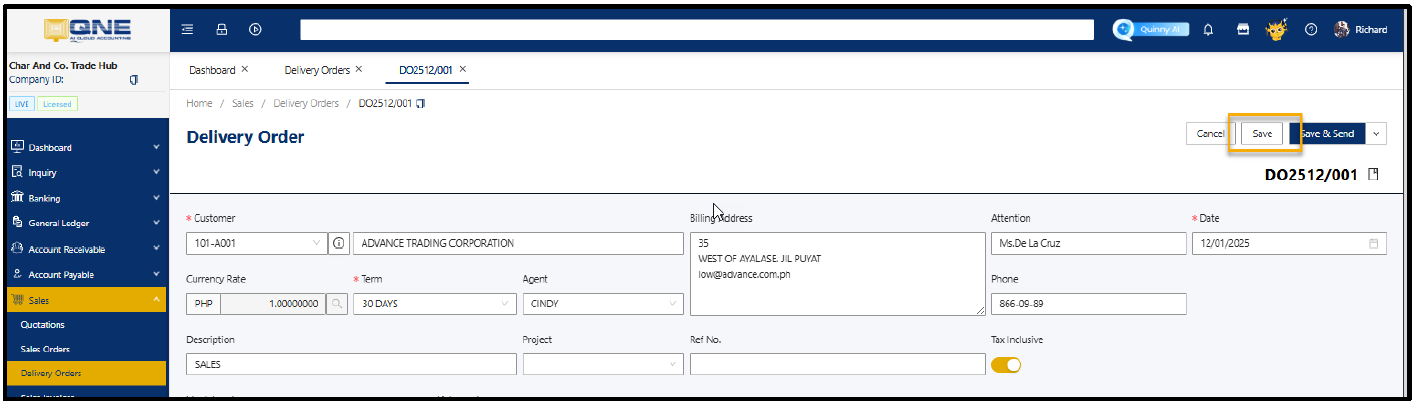This screenshot has width=1414, height=405.
Task: Click the lock icon in top bar
Action: (x=221, y=29)
